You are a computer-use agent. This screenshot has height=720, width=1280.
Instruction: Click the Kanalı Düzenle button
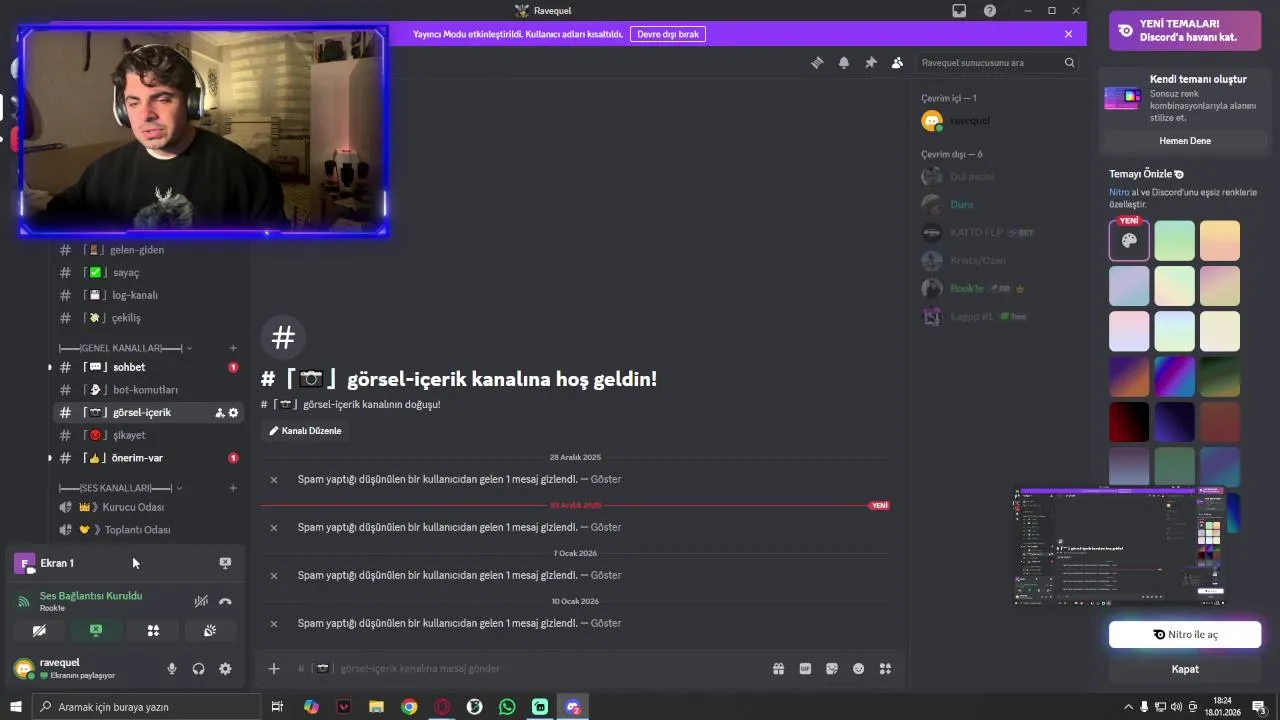click(305, 431)
